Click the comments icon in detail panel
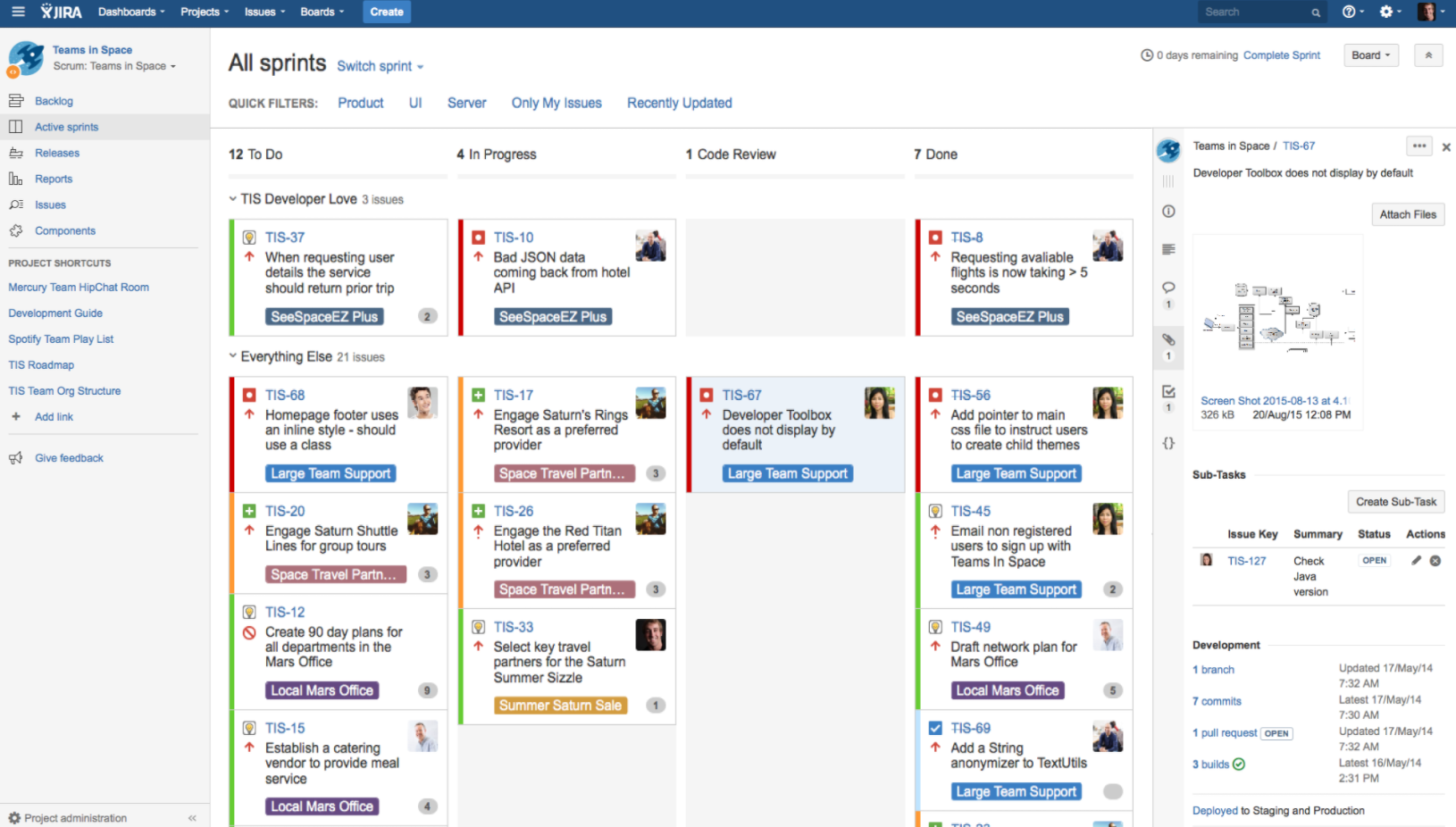The width and height of the screenshot is (1456, 827). pyautogui.click(x=1168, y=288)
